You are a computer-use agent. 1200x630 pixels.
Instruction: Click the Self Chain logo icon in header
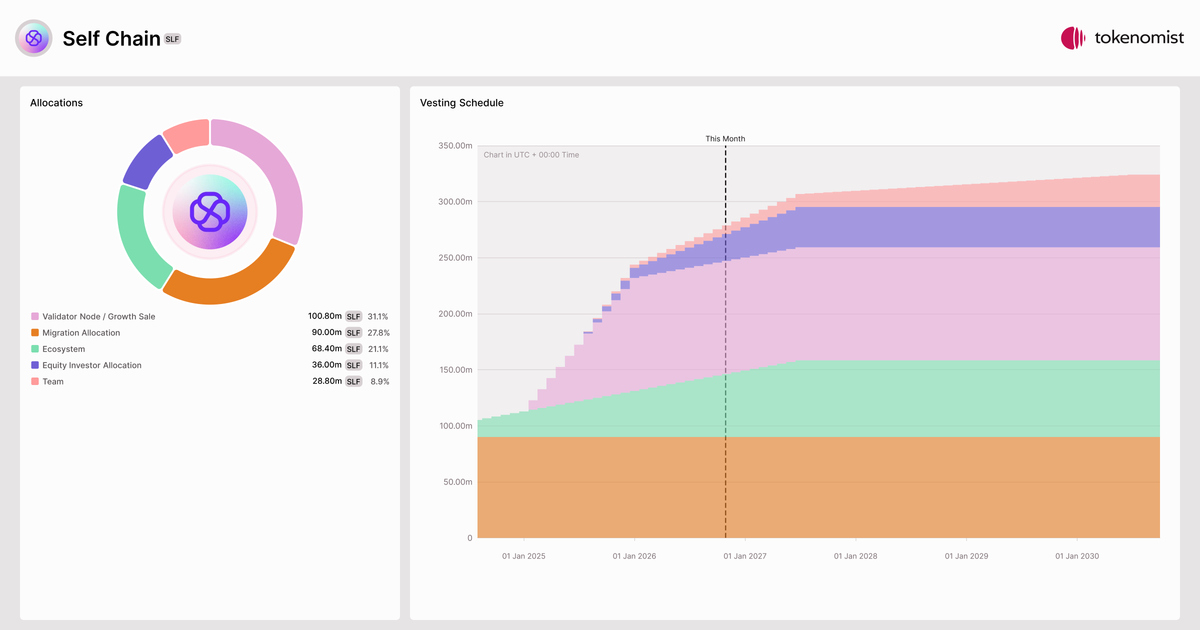pyautogui.click(x=33, y=38)
